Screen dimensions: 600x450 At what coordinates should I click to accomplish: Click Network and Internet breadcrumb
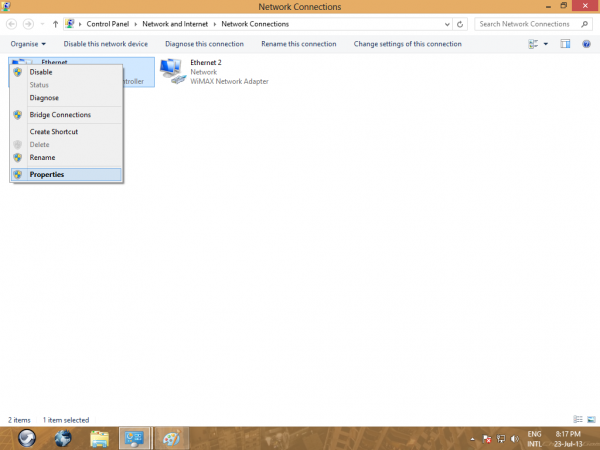[x=175, y=24]
